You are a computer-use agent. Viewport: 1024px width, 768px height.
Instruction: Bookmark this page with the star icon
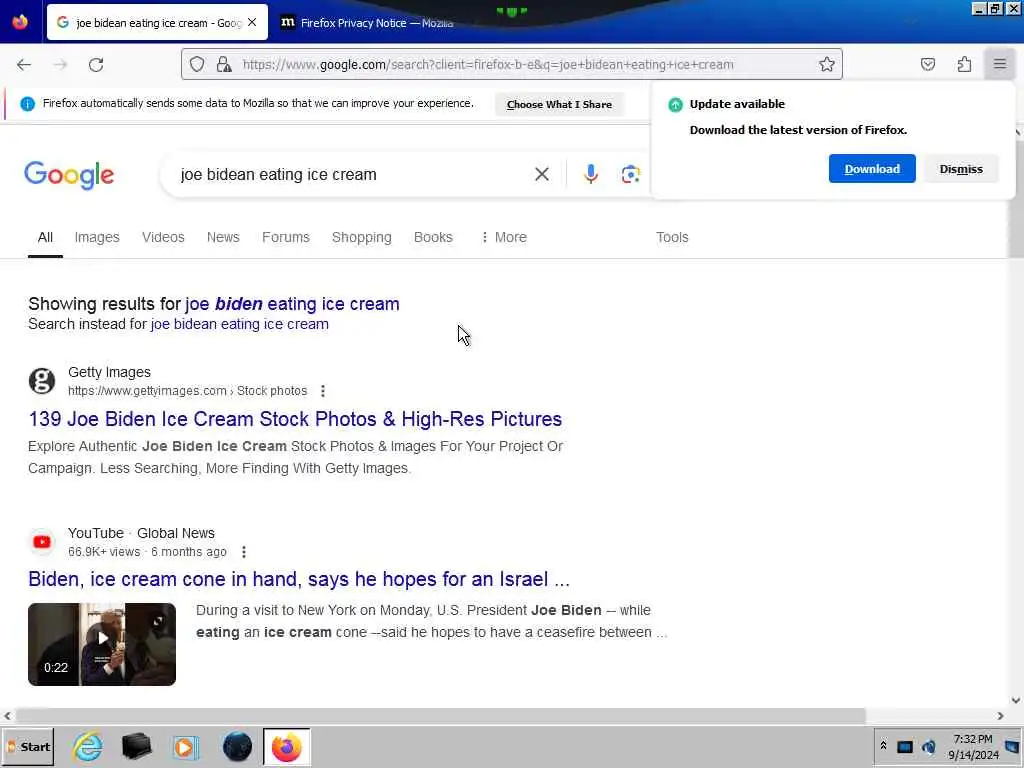(827, 64)
